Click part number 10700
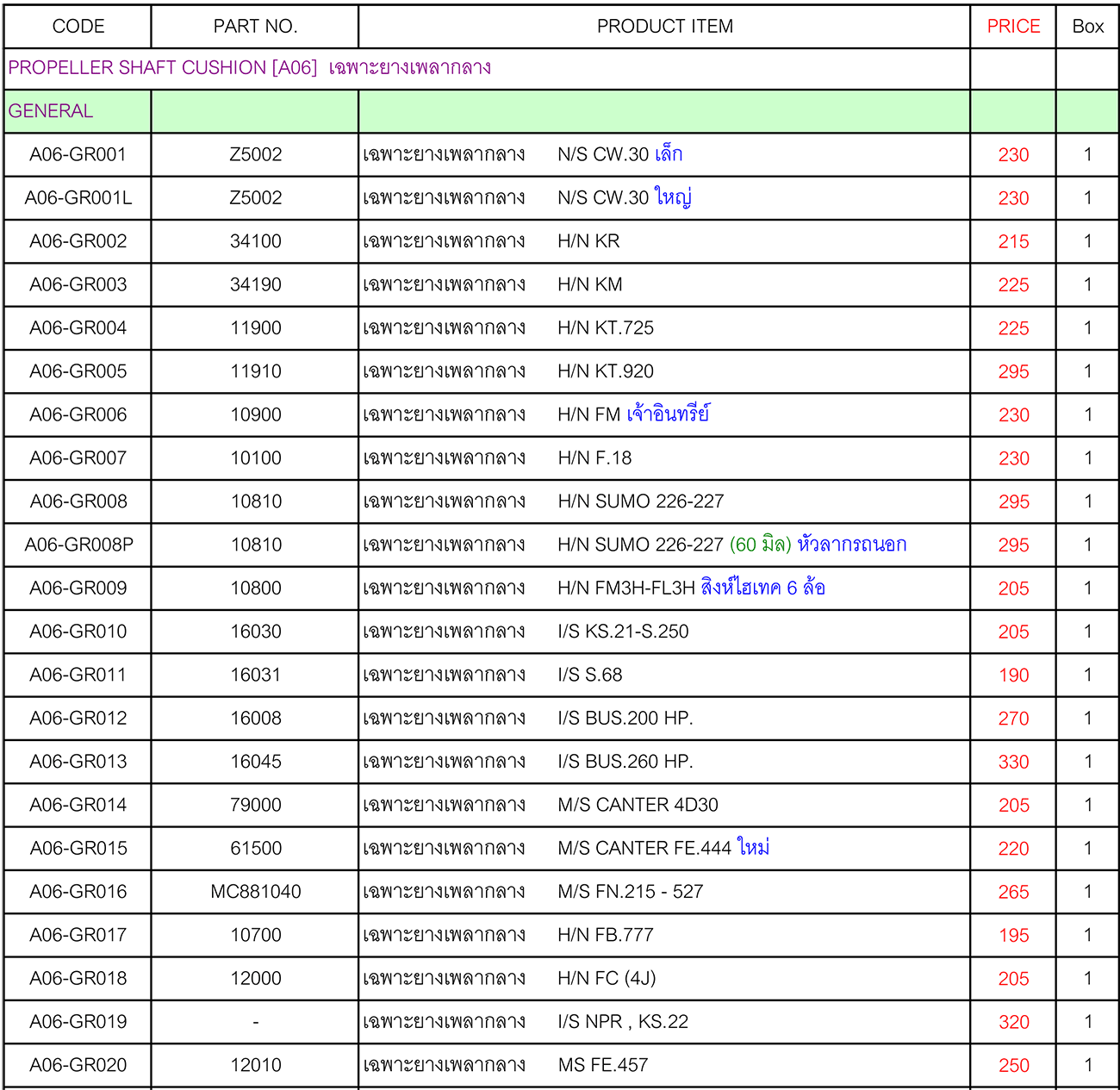The image size is (1120, 1090). coord(255,935)
